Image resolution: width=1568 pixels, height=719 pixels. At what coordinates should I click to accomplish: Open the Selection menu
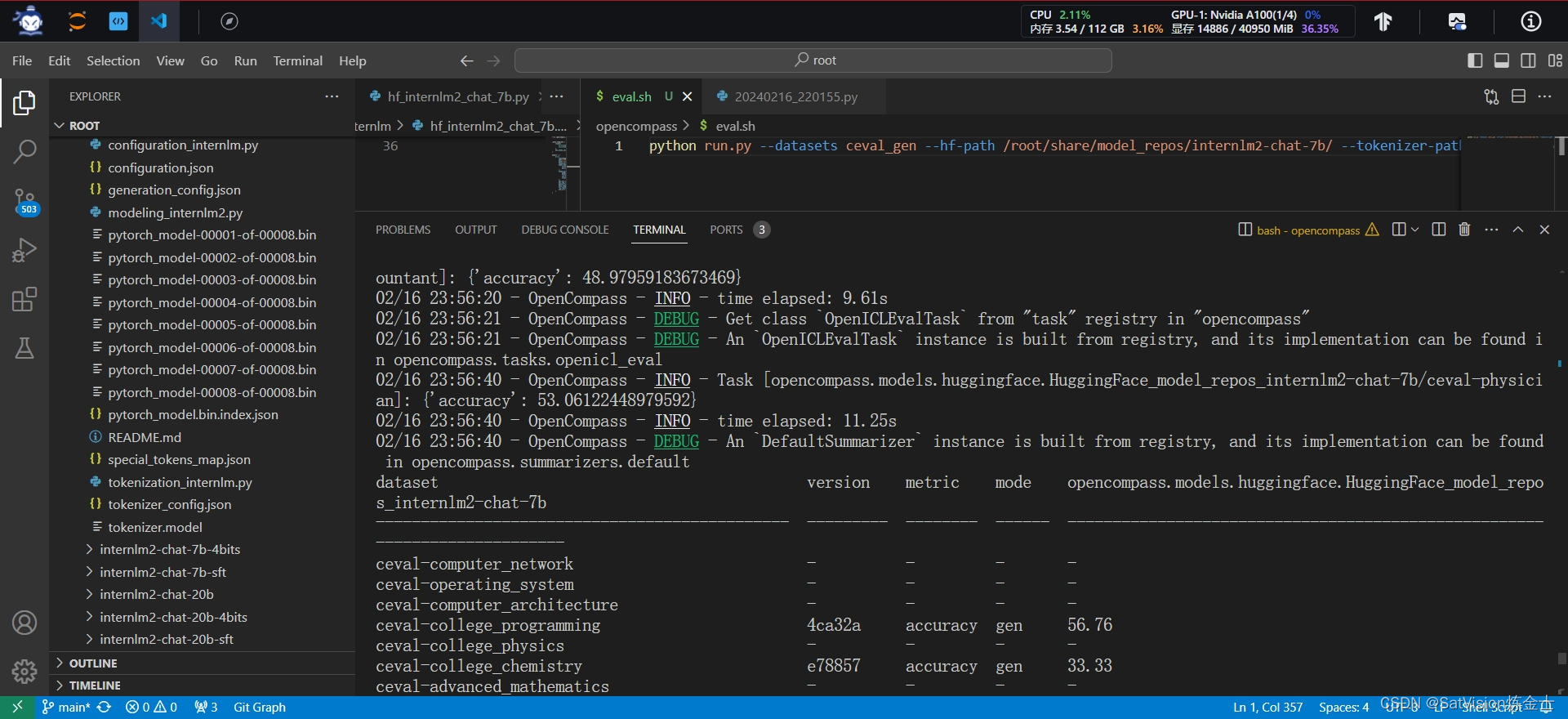[113, 60]
